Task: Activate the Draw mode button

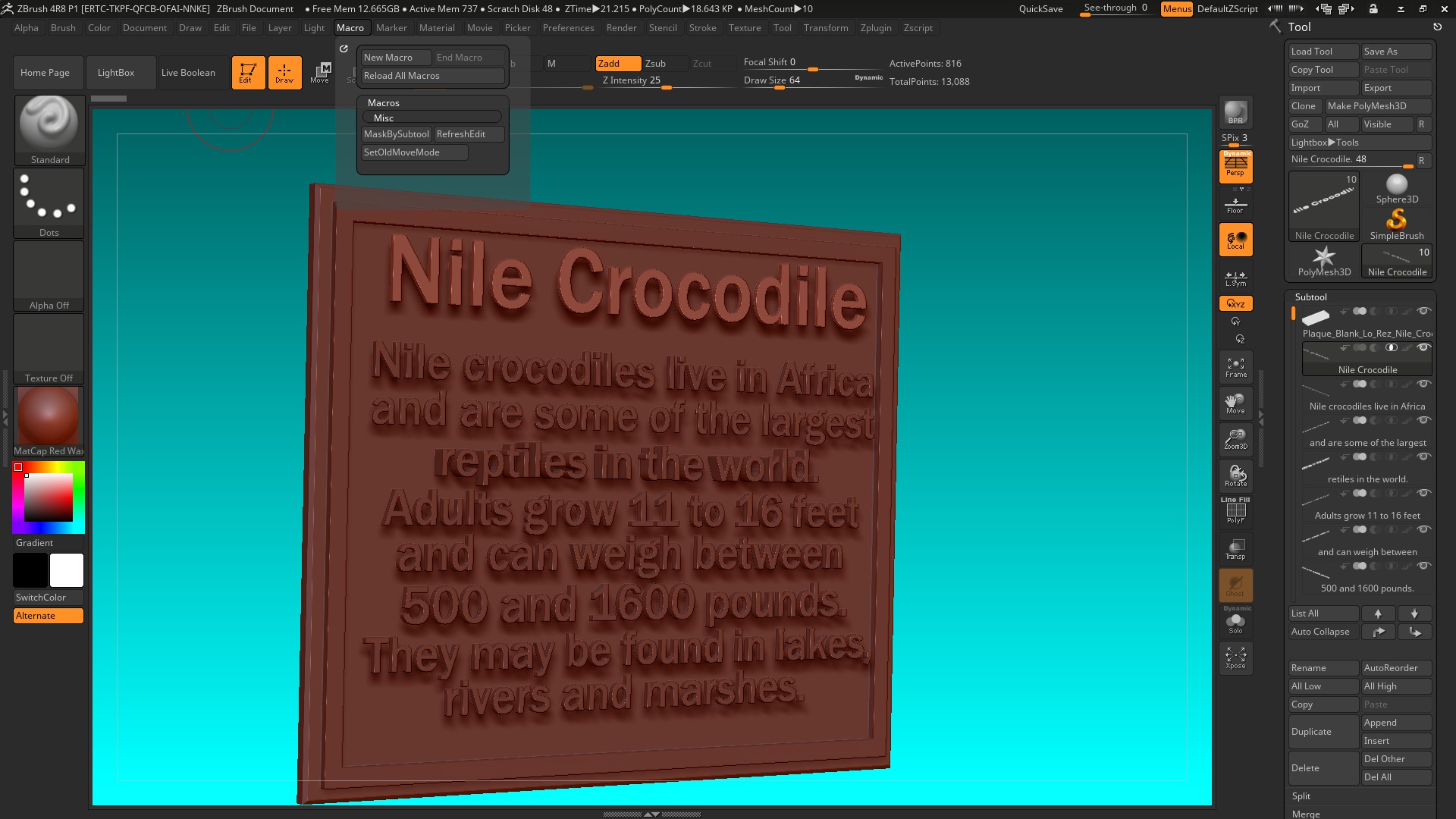Action: pyautogui.click(x=284, y=73)
